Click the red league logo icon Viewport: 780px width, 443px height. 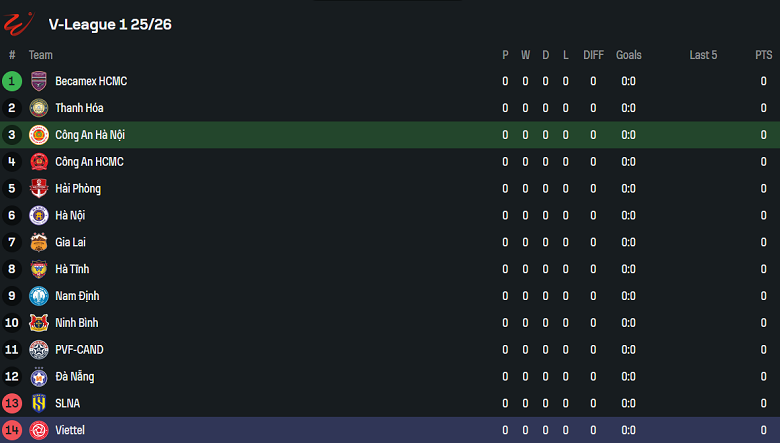(x=20, y=22)
